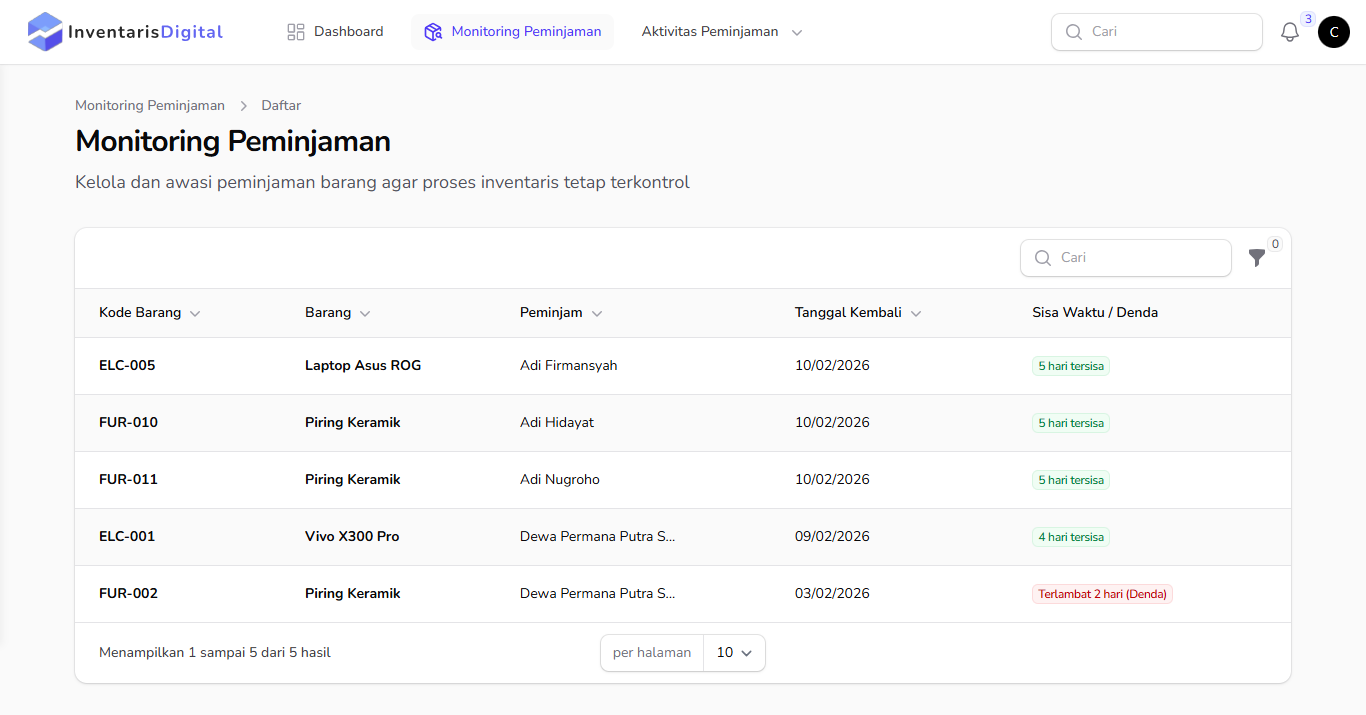Image resolution: width=1366 pixels, height=715 pixels.
Task: Click the top navigation Cari search field
Action: click(1157, 32)
